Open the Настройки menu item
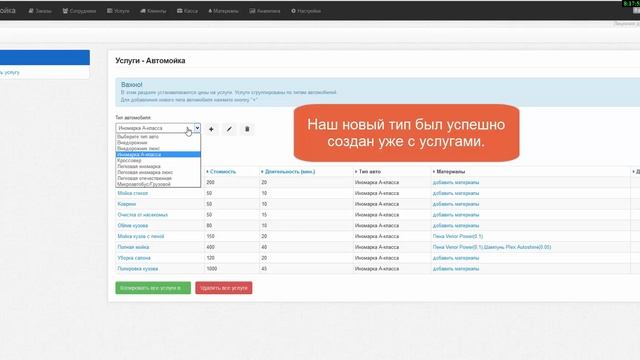The width and height of the screenshot is (640, 360). (306, 11)
